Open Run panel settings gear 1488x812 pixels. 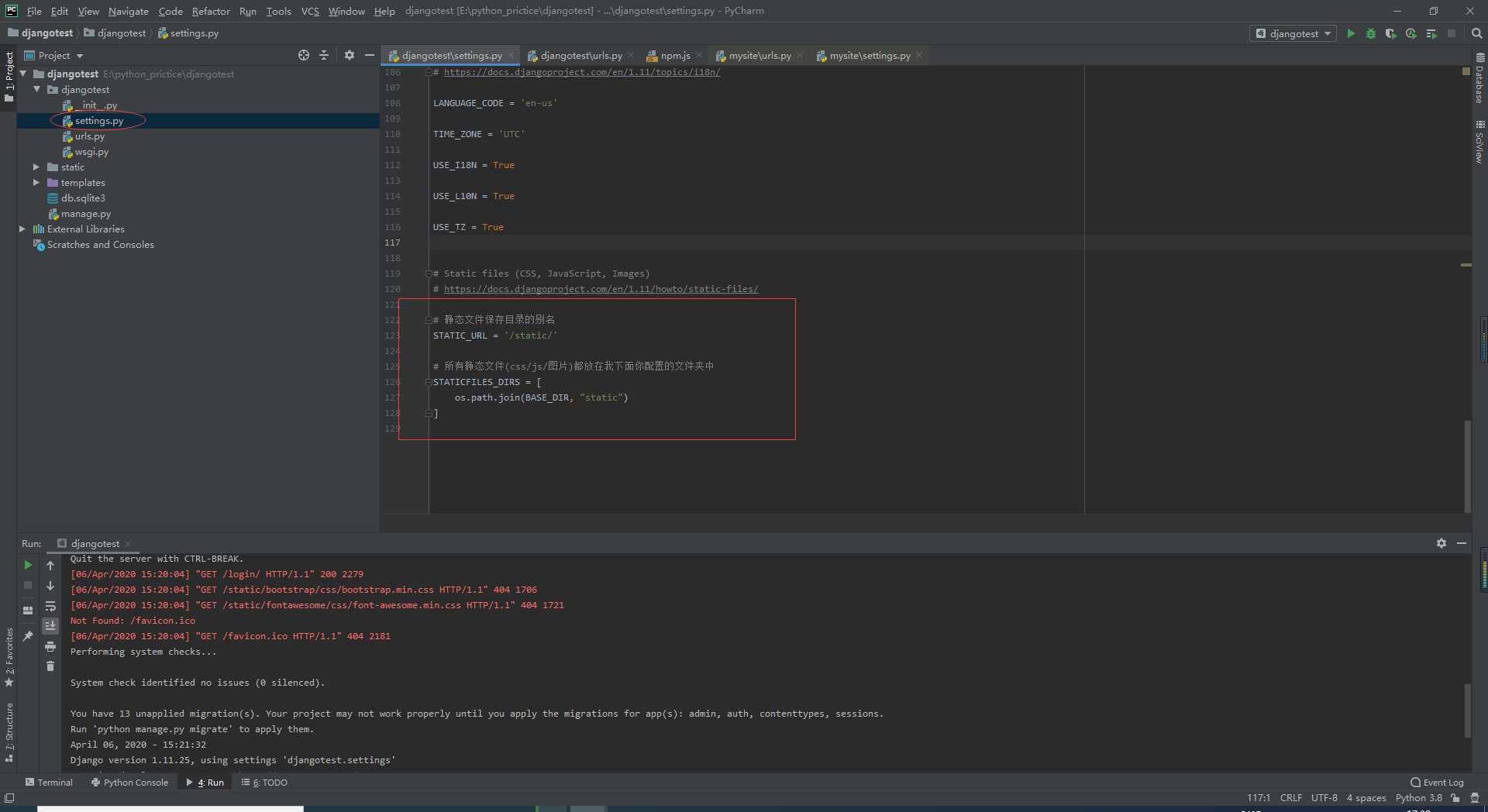tap(1441, 543)
